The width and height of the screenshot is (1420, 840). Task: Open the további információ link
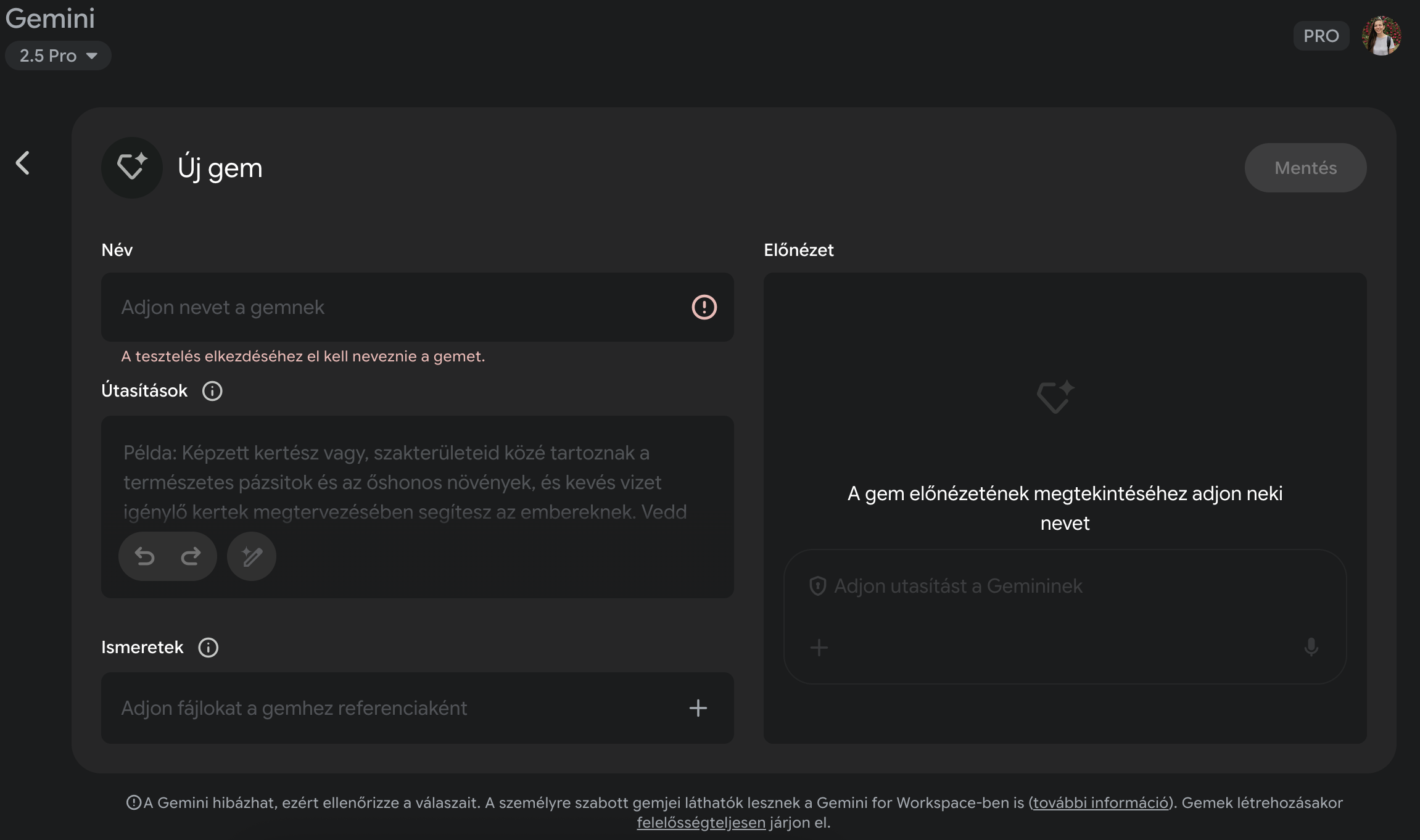click(1100, 803)
